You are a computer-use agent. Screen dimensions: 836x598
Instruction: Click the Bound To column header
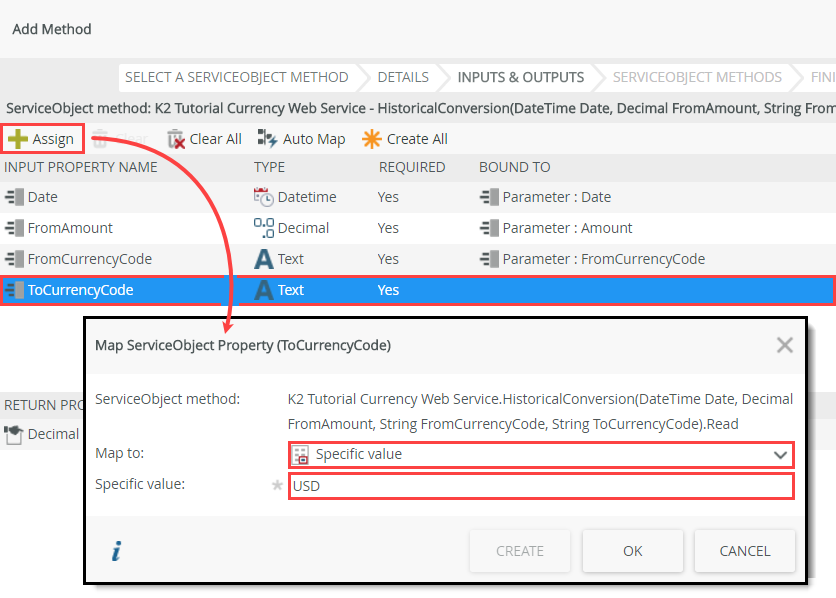[515, 167]
